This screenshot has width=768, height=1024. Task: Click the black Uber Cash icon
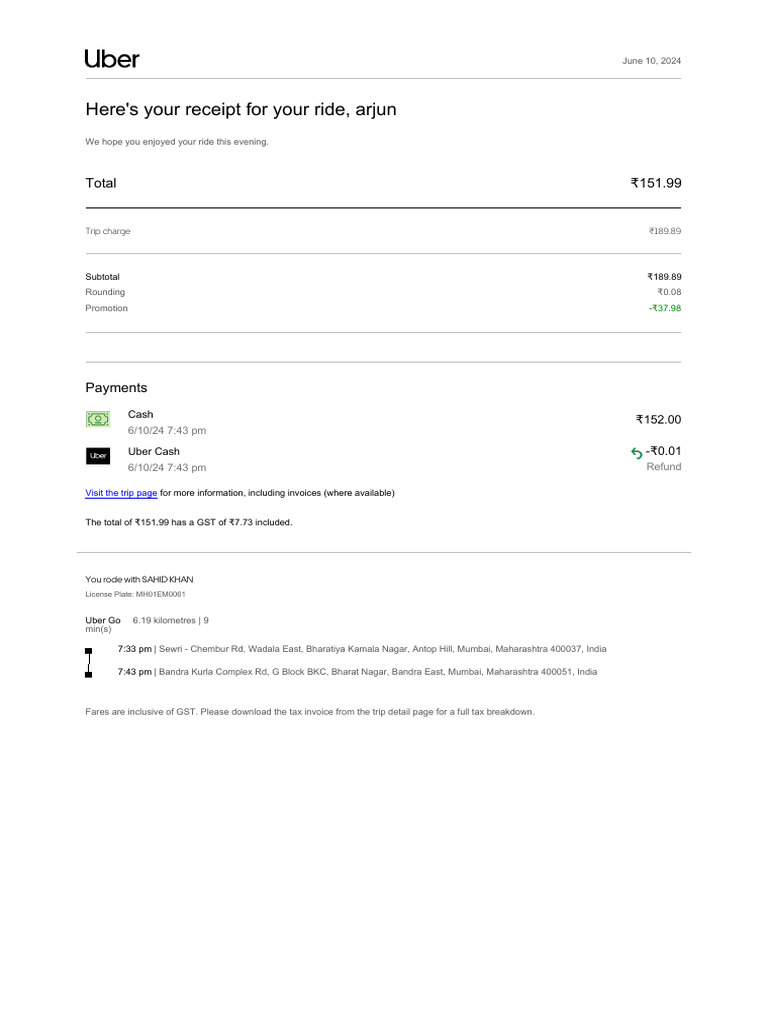tap(97, 456)
